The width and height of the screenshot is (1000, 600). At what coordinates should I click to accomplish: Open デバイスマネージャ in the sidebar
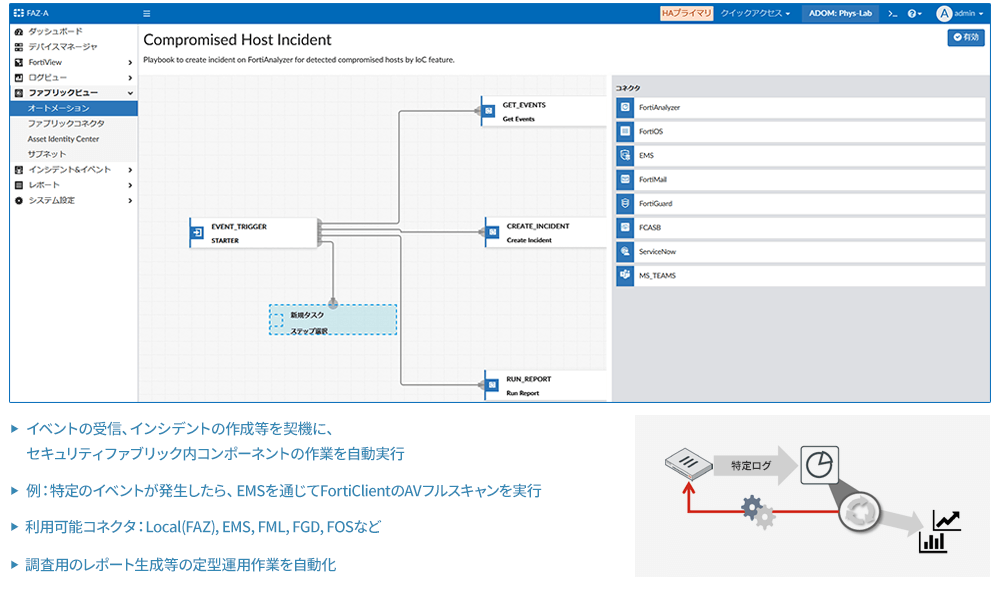[x=74, y=47]
